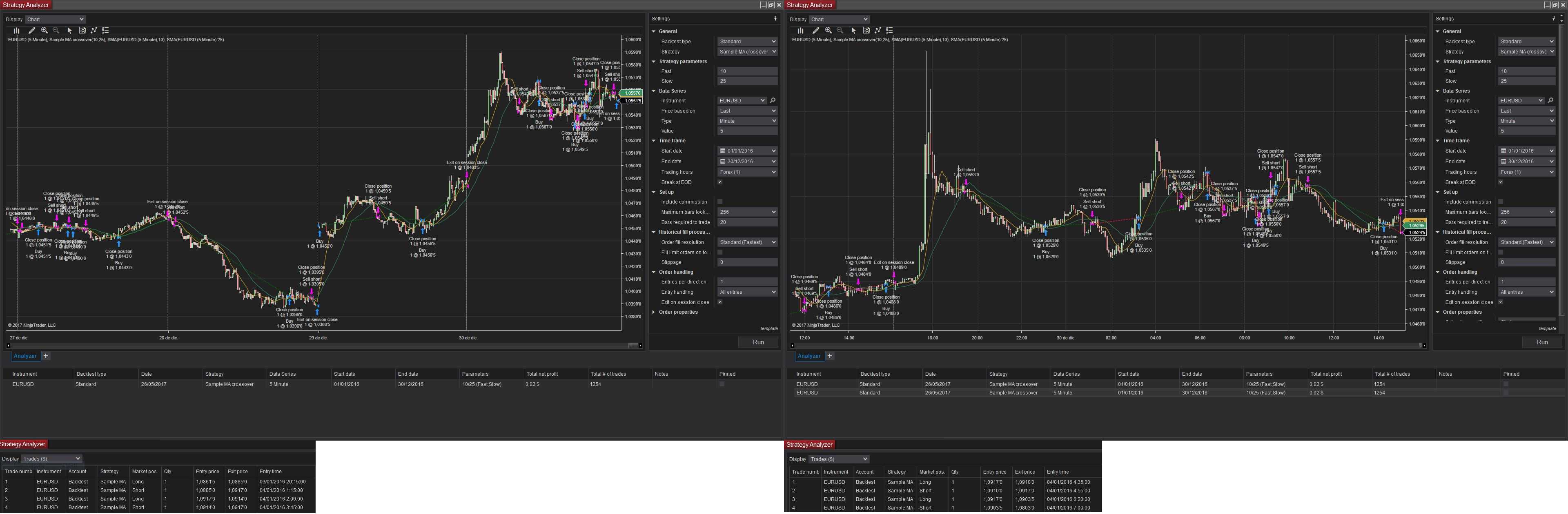The height and width of the screenshot is (514, 1568).
Task: Click bar-type chart style icon in left window
Action: pos(16,31)
